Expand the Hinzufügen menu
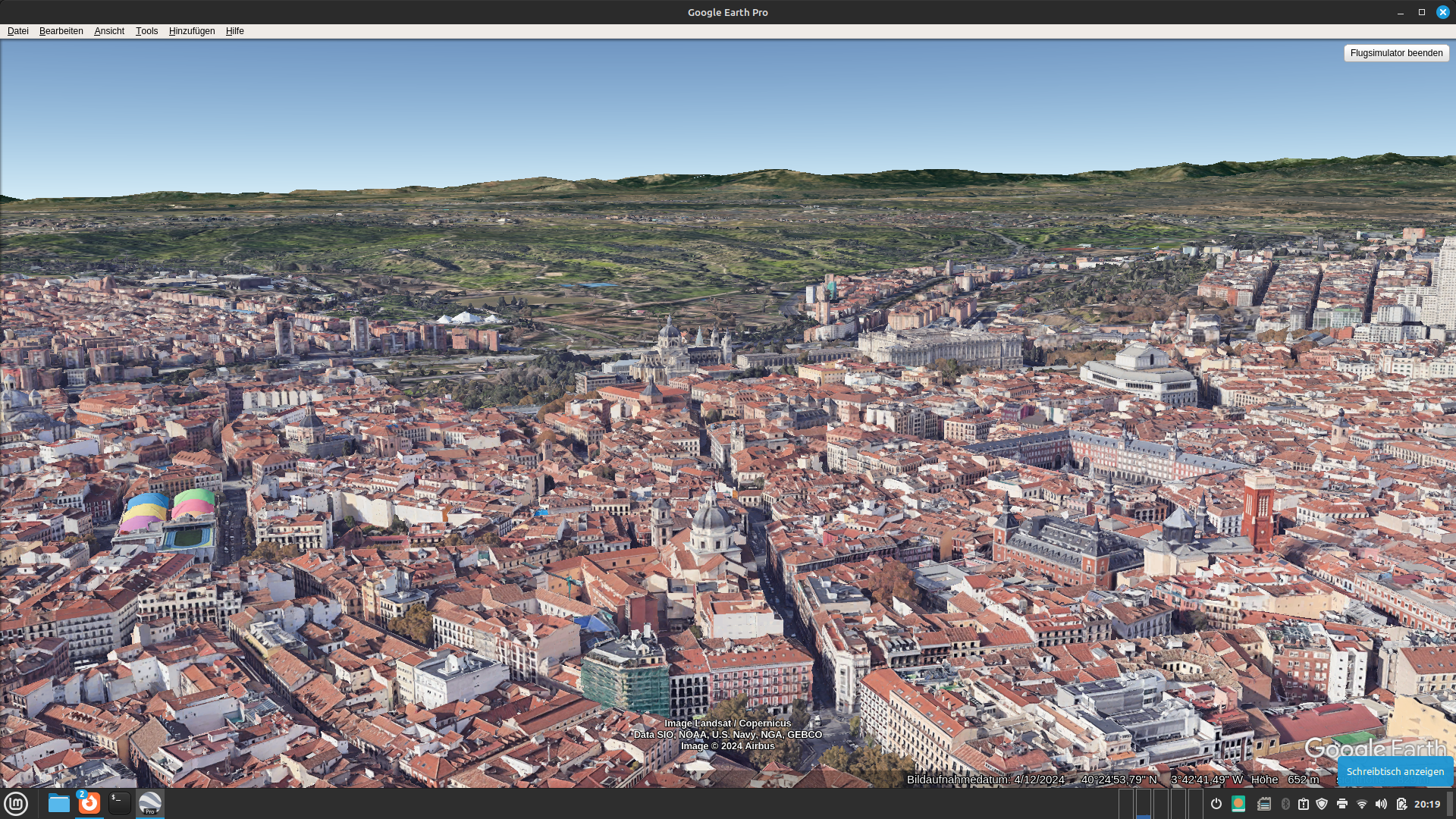Viewport: 1456px width, 819px height. click(192, 31)
